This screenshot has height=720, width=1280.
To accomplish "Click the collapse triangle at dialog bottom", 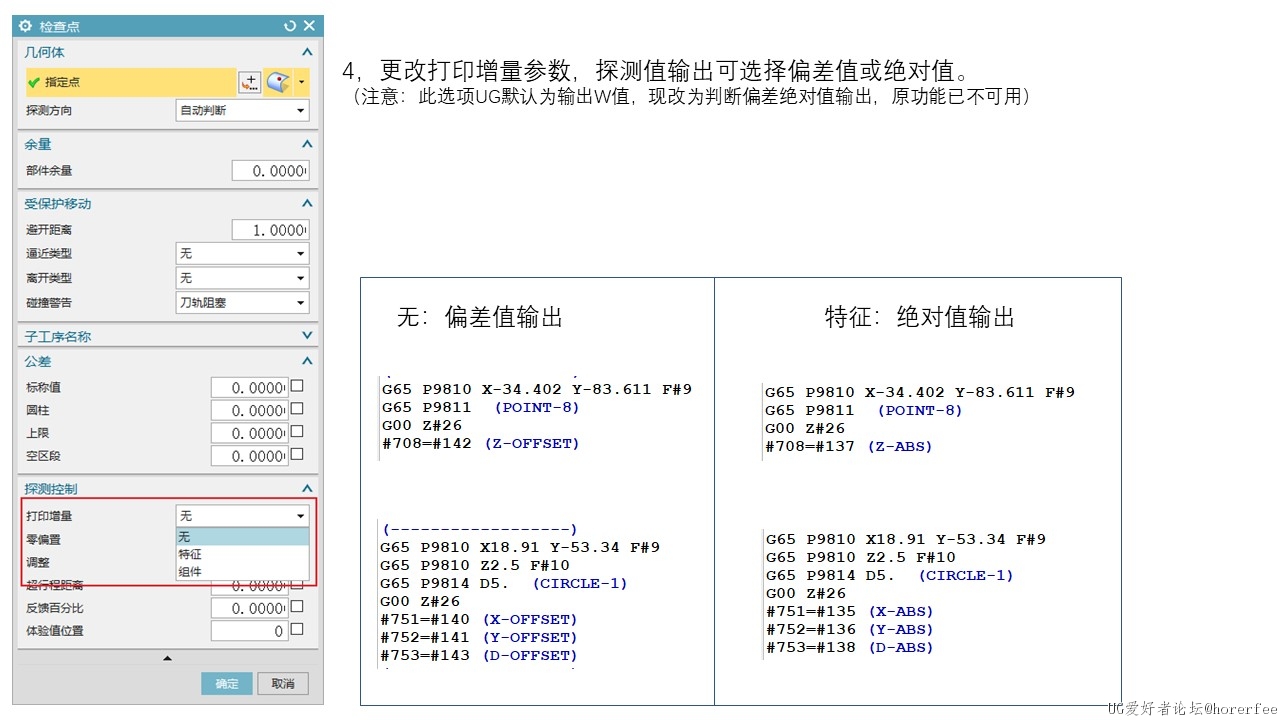I will [167, 658].
